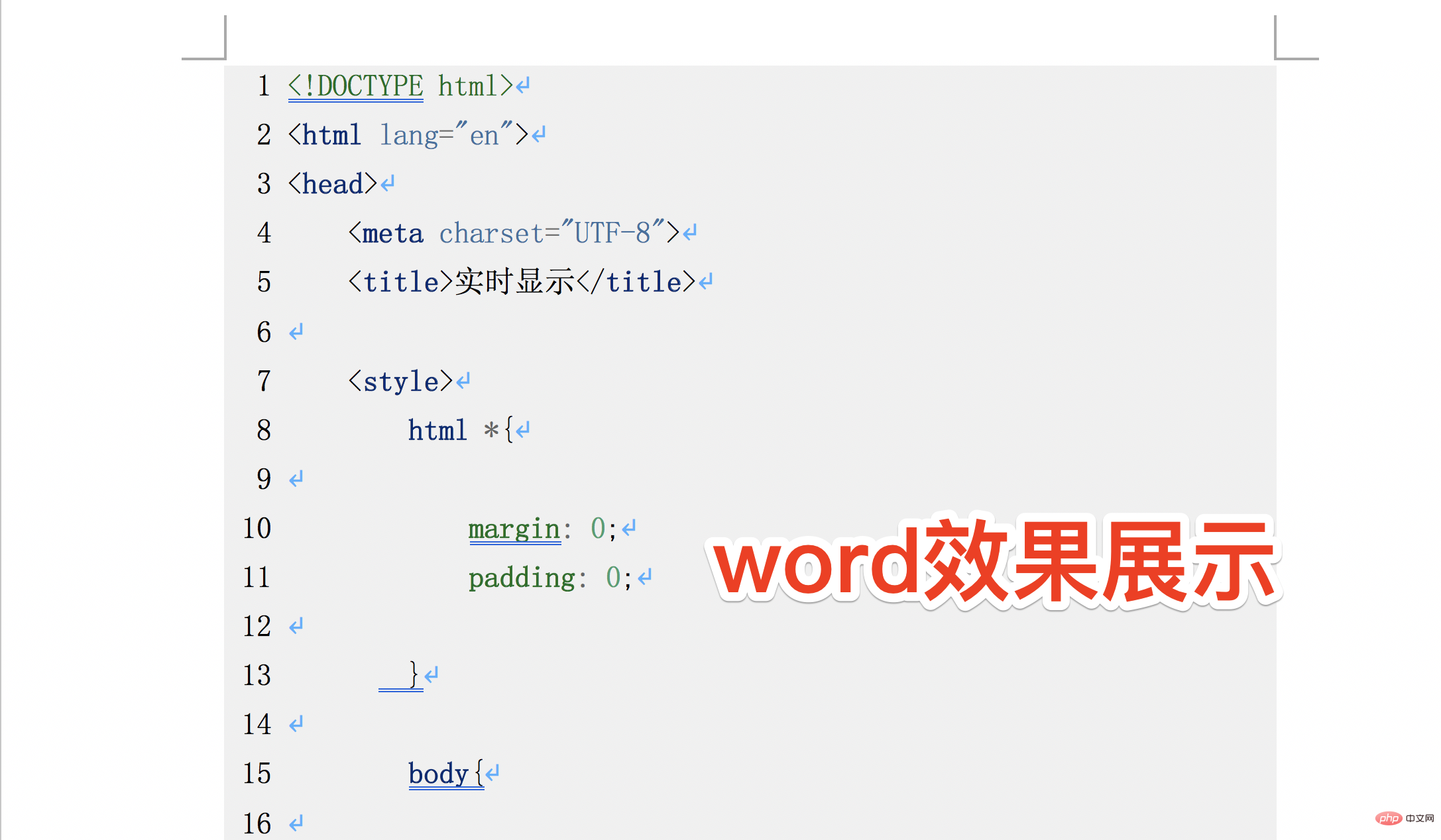Click line number 11
This screenshot has height=840, width=1441.
pyautogui.click(x=257, y=578)
